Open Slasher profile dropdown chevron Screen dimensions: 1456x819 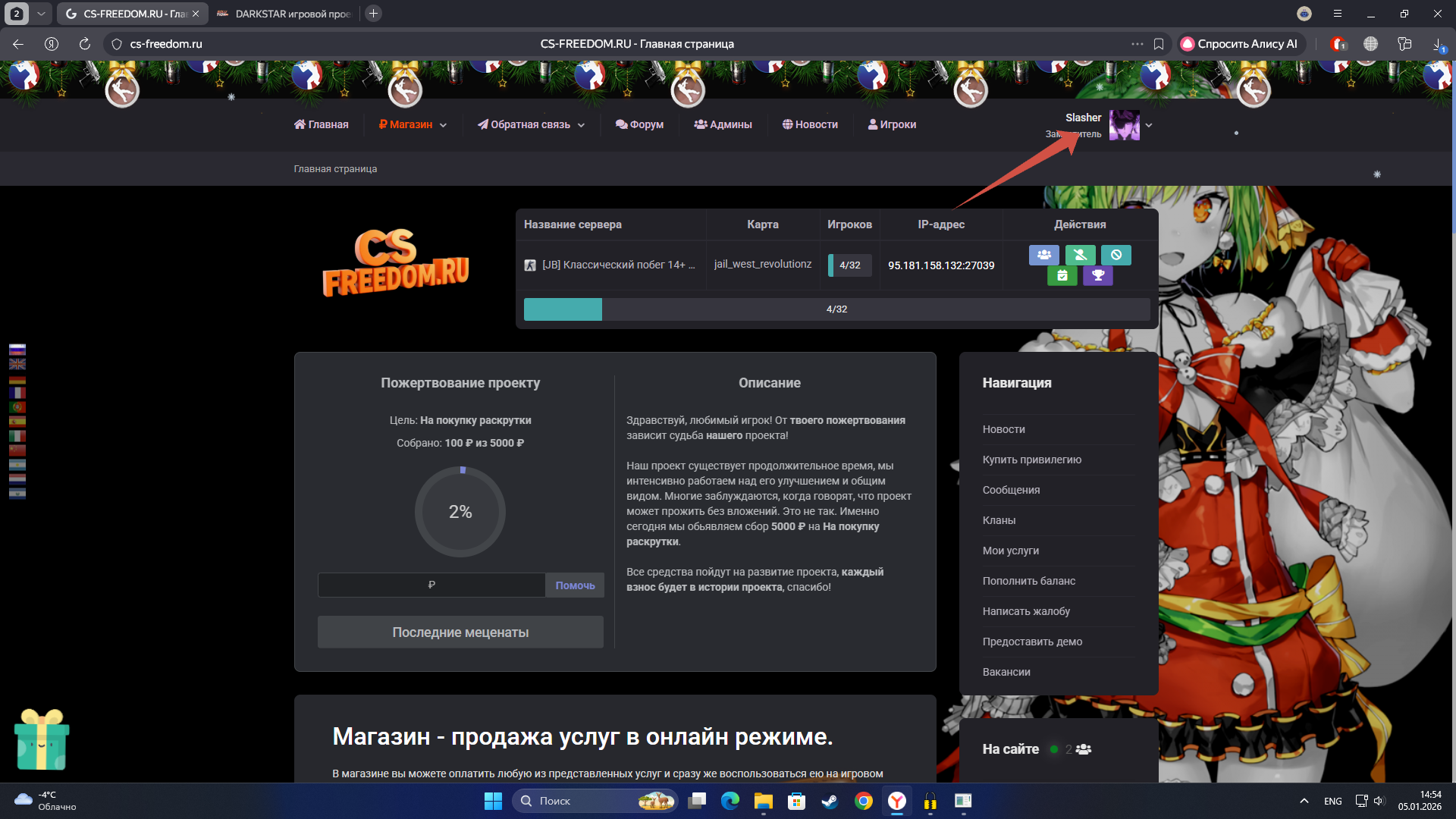pyautogui.click(x=1149, y=125)
